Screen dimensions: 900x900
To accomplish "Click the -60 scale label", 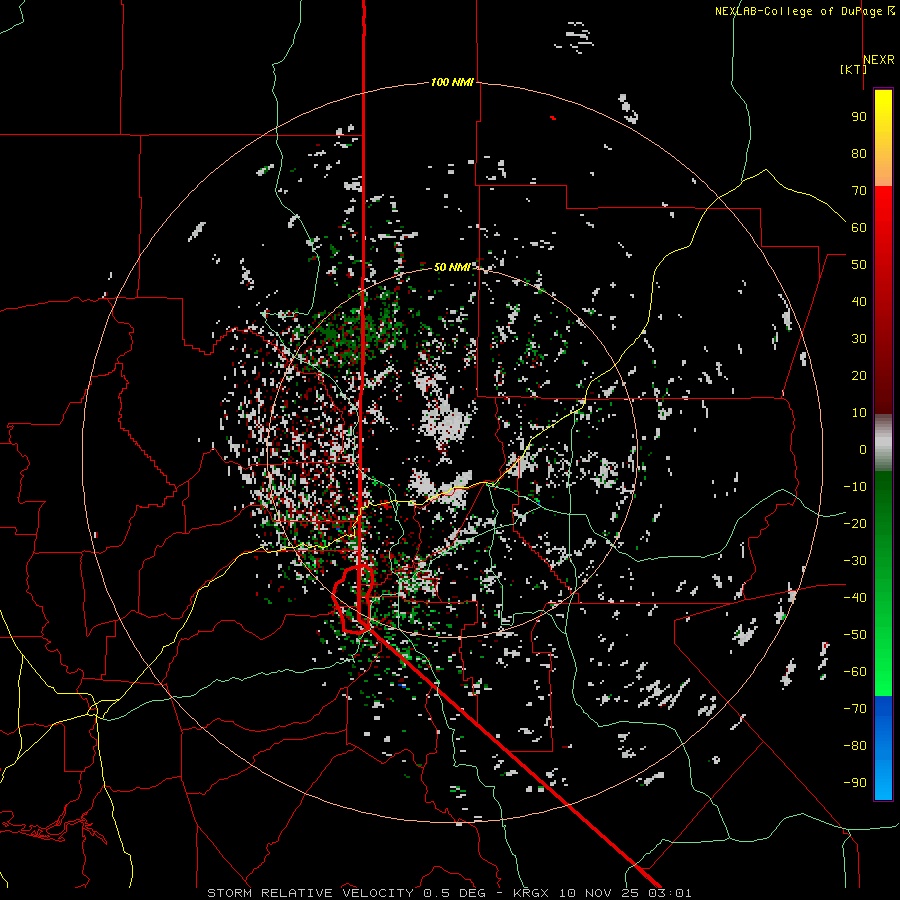I will [855, 672].
